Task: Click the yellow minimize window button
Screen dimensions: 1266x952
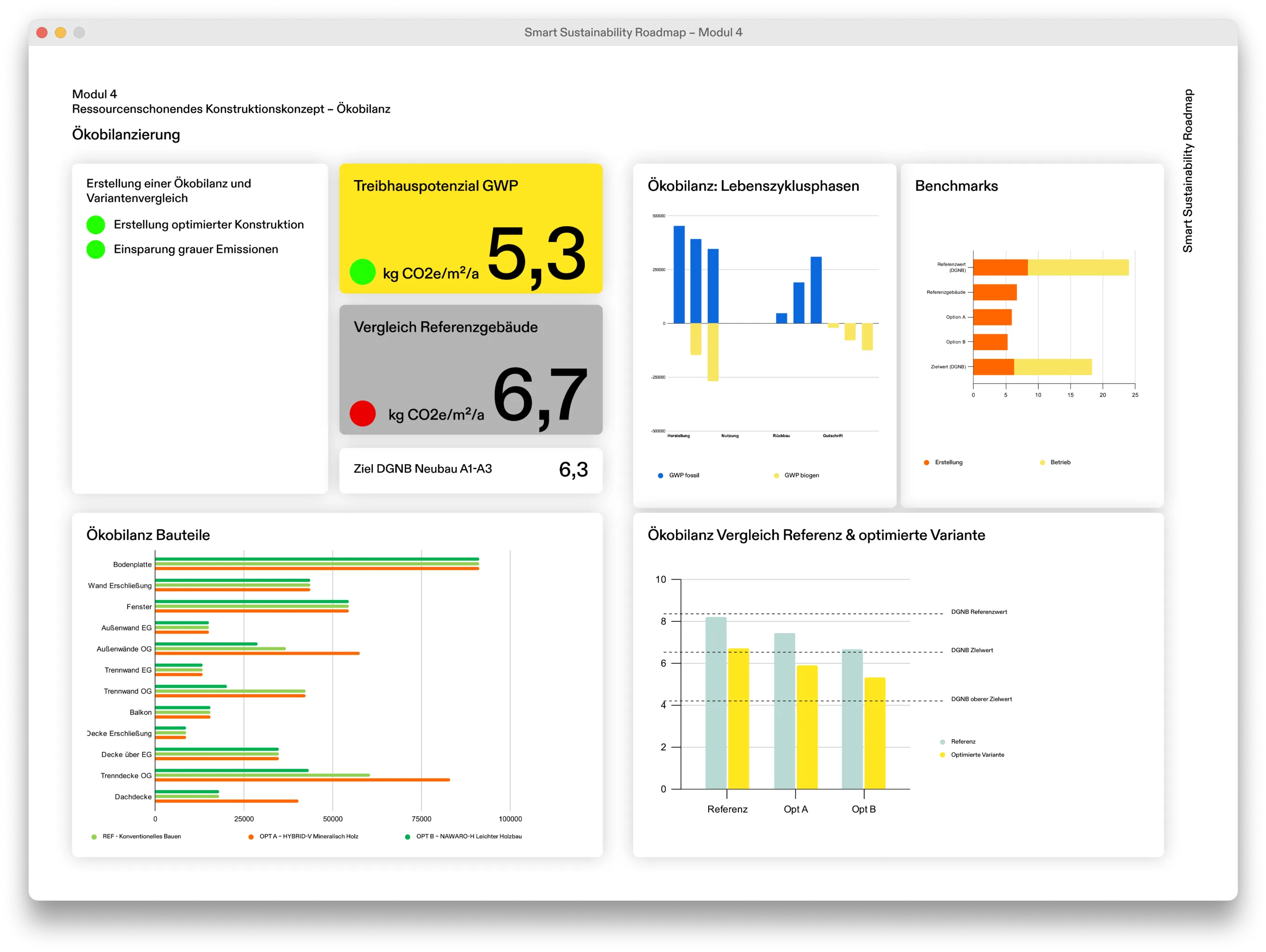Action: 61,33
